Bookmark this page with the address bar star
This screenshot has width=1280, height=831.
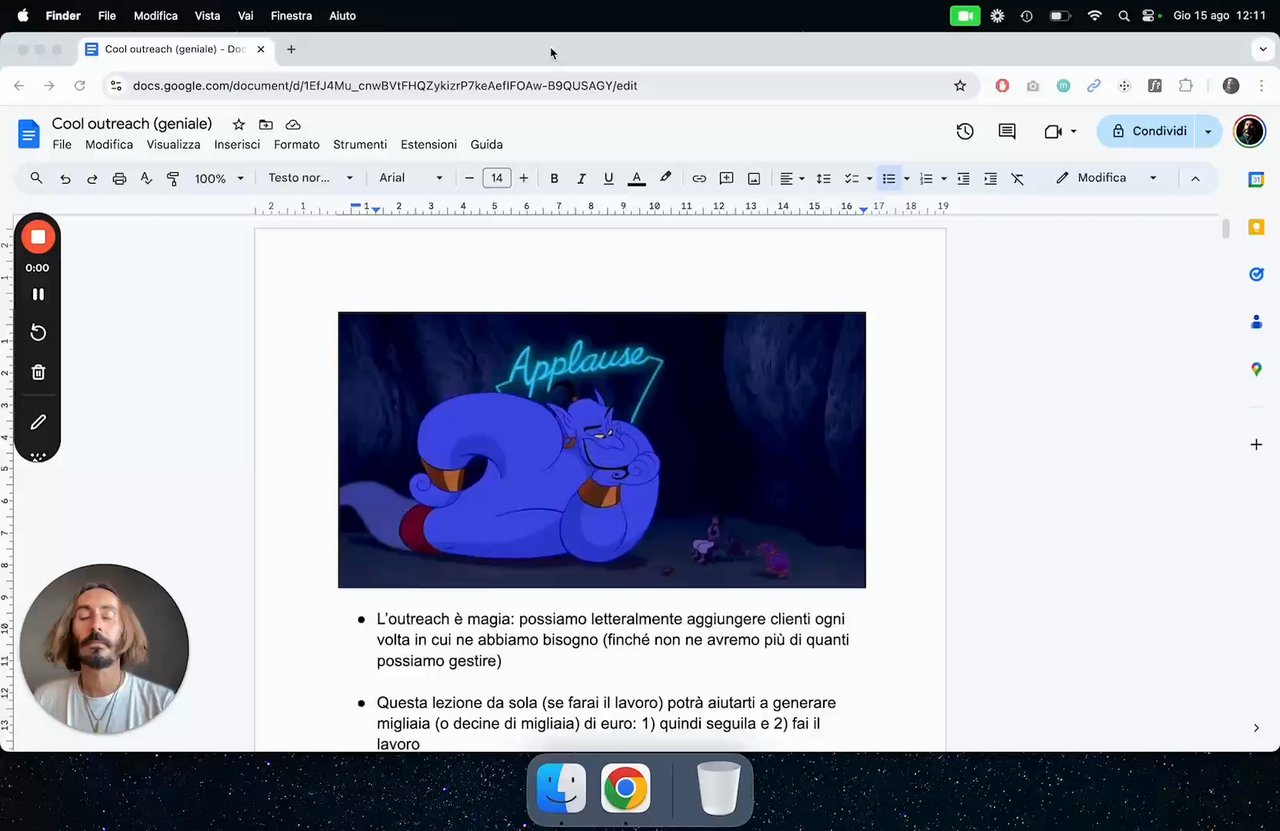point(960,86)
